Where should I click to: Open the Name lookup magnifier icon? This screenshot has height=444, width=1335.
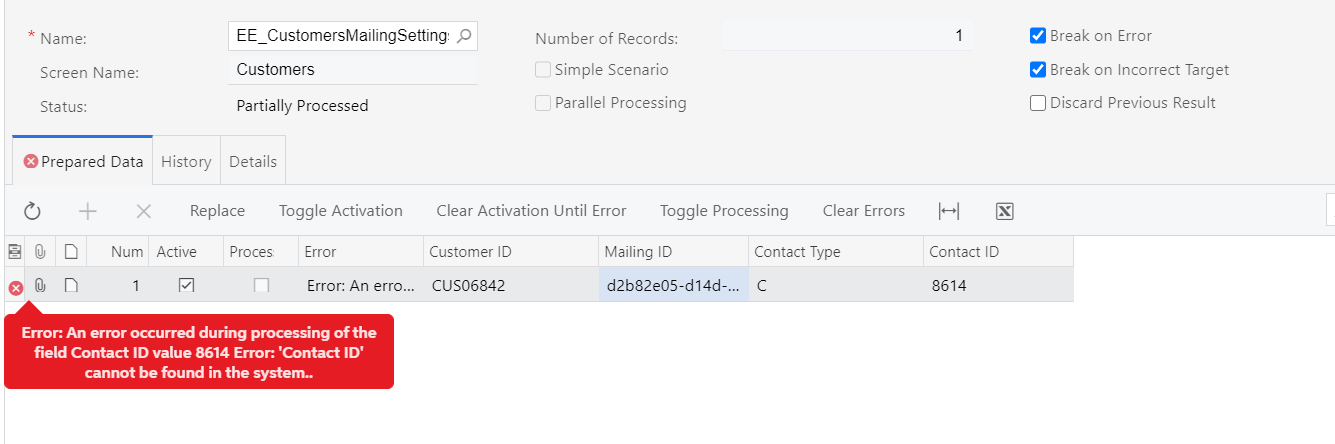pos(464,36)
